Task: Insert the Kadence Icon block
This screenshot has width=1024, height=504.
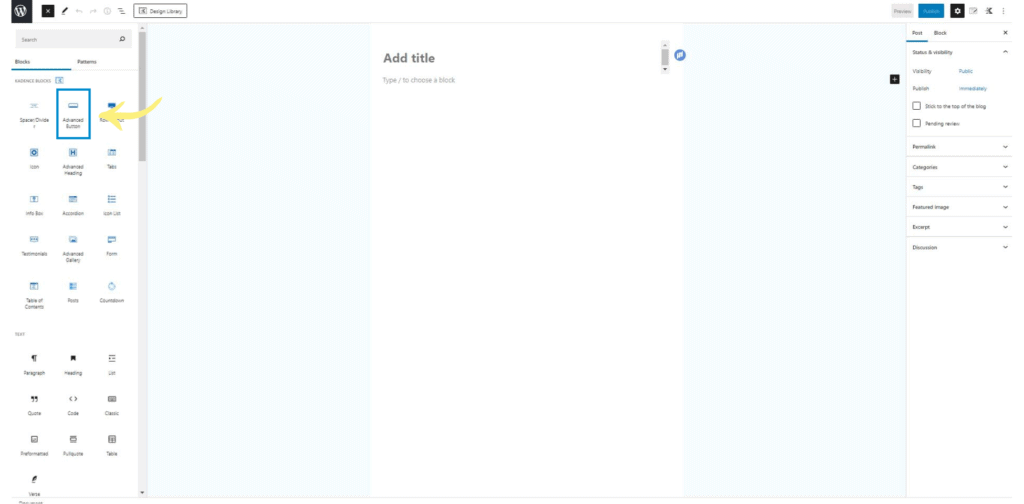Action: [x=34, y=158]
